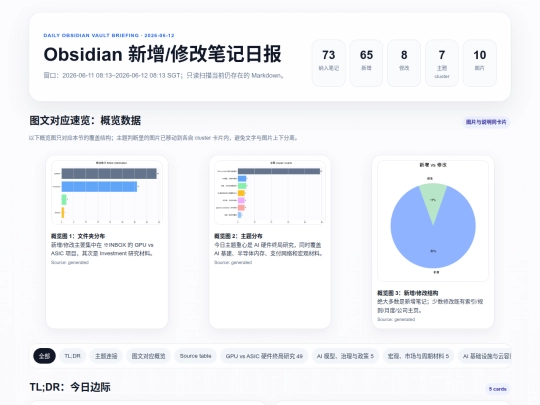Filter by GPU vs ASIC 硬件终局研究 49
Image resolution: width=540 pixels, height=405 pixels.
point(264,356)
